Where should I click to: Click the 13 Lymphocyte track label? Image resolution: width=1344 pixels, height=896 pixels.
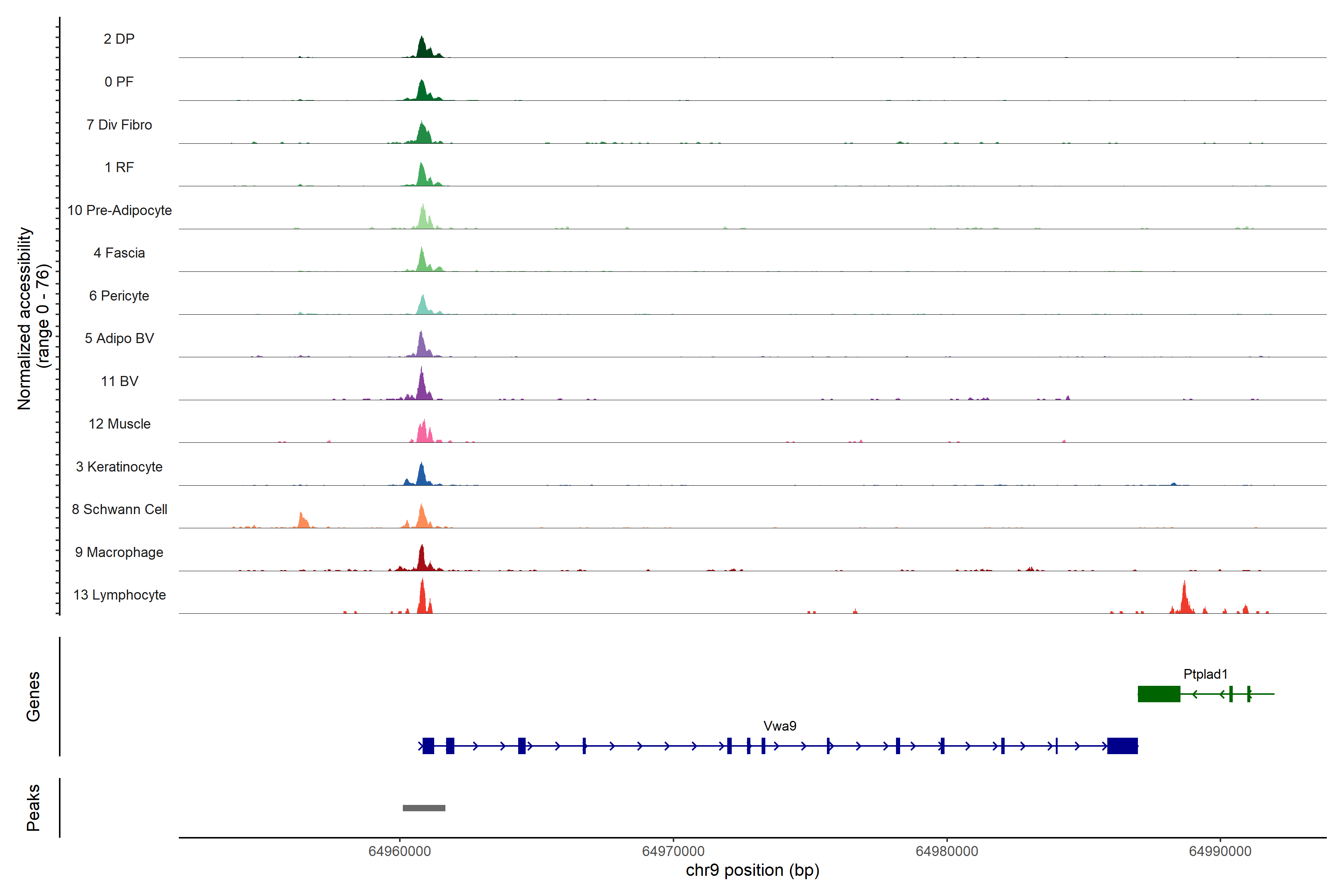(119, 595)
